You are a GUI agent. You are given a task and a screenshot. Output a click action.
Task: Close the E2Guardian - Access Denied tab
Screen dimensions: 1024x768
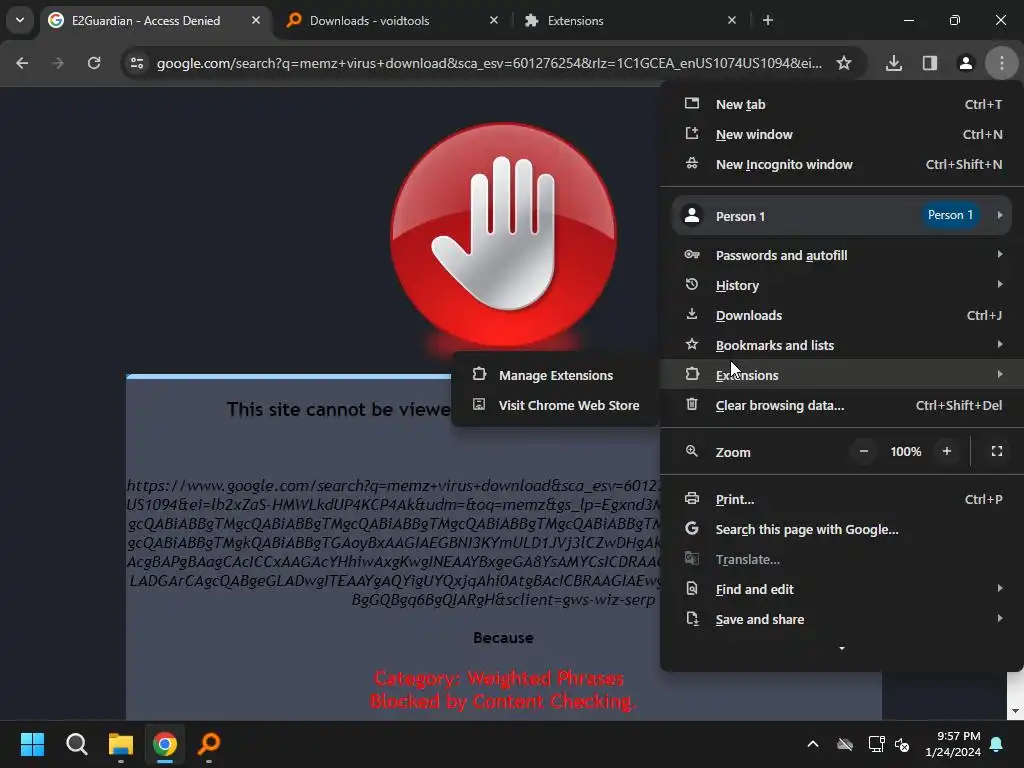coord(256,20)
